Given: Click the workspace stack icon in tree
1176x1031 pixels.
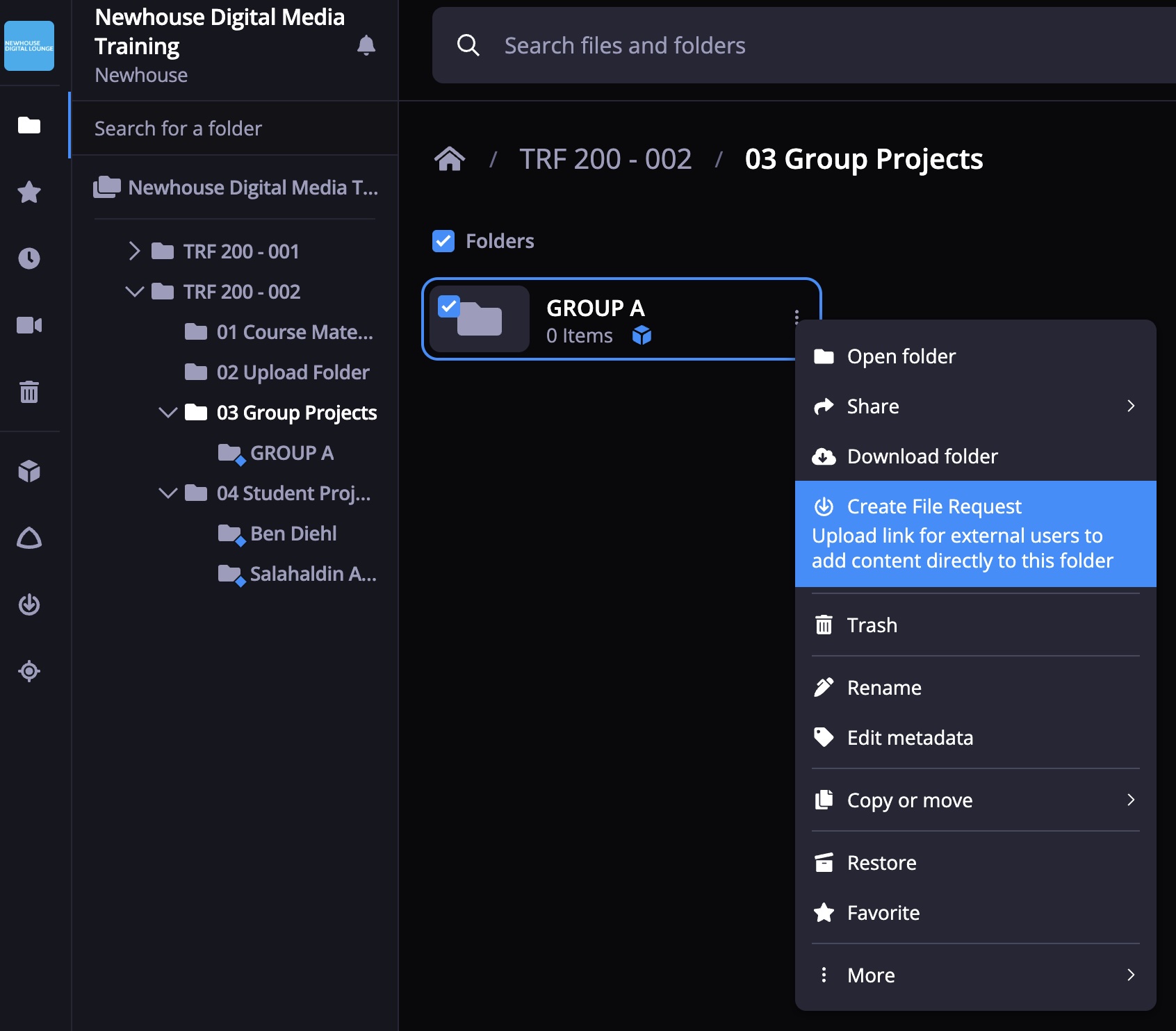Looking at the screenshot, I should pos(107,187).
